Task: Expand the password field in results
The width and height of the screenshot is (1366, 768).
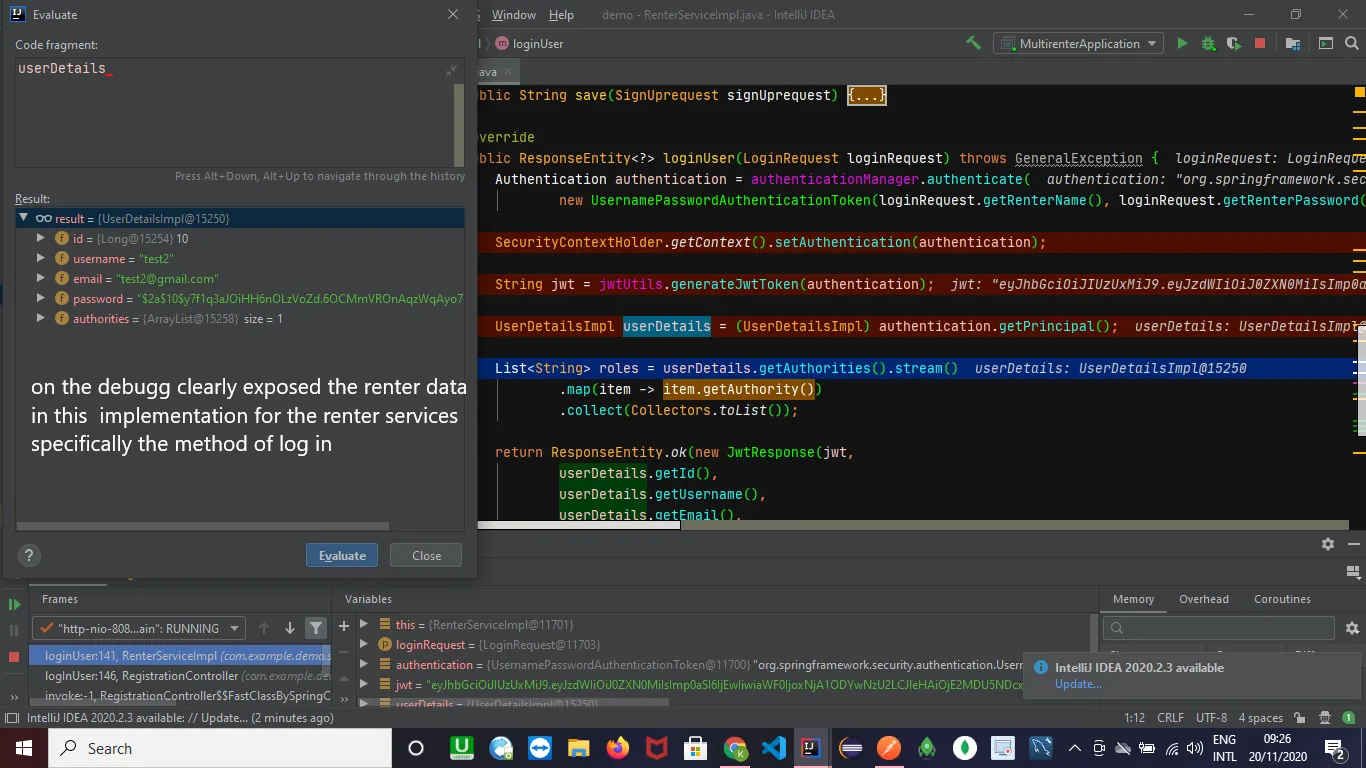Action: (x=41, y=298)
